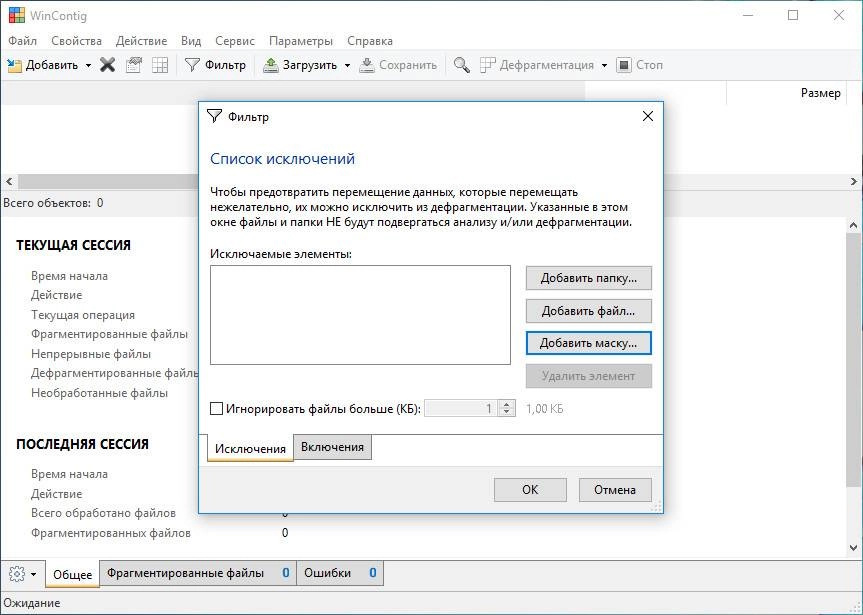This screenshot has height=615, width=863.
Task: Click the ТЕКУЩАЯ СЕССИЯ heading
Action: 73,245
